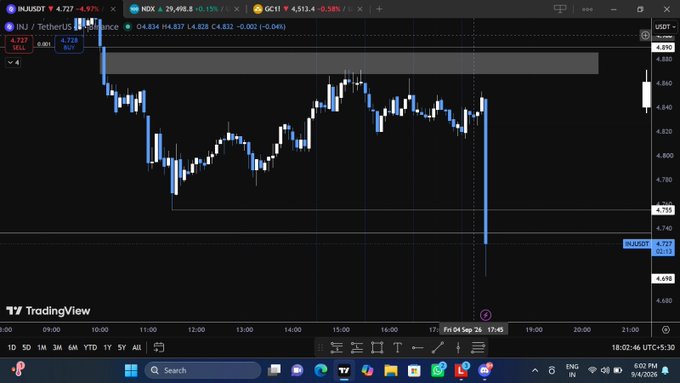This screenshot has width=680, height=383.
Task: Click the 4.728 BUY button
Action: [x=69, y=44]
